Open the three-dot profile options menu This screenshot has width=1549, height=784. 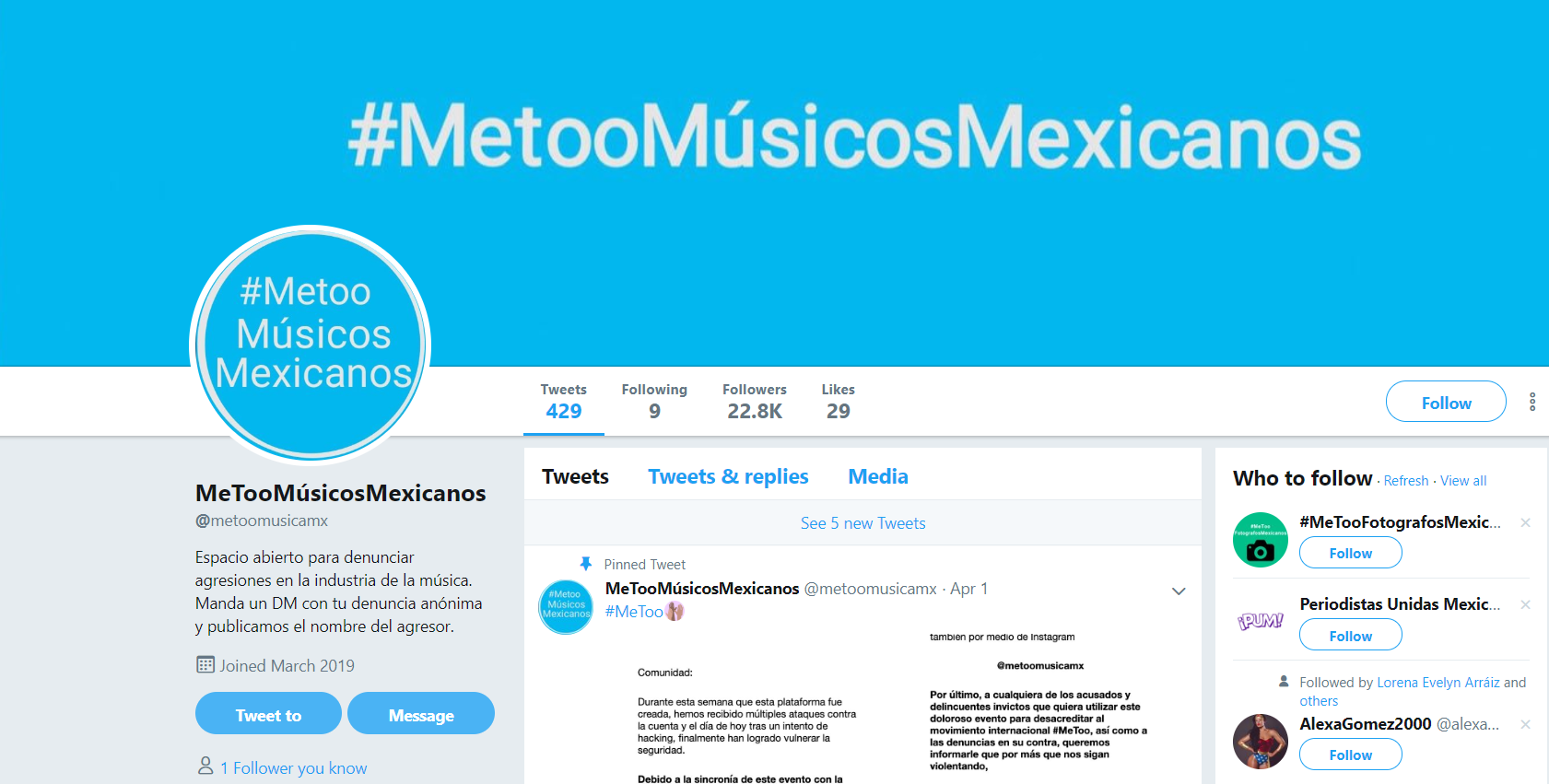[x=1532, y=402]
